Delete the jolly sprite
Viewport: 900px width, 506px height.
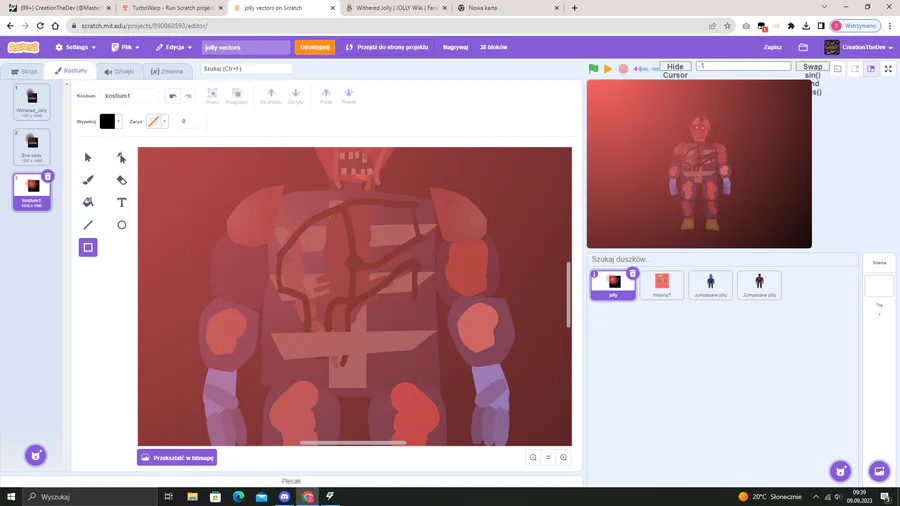click(633, 273)
